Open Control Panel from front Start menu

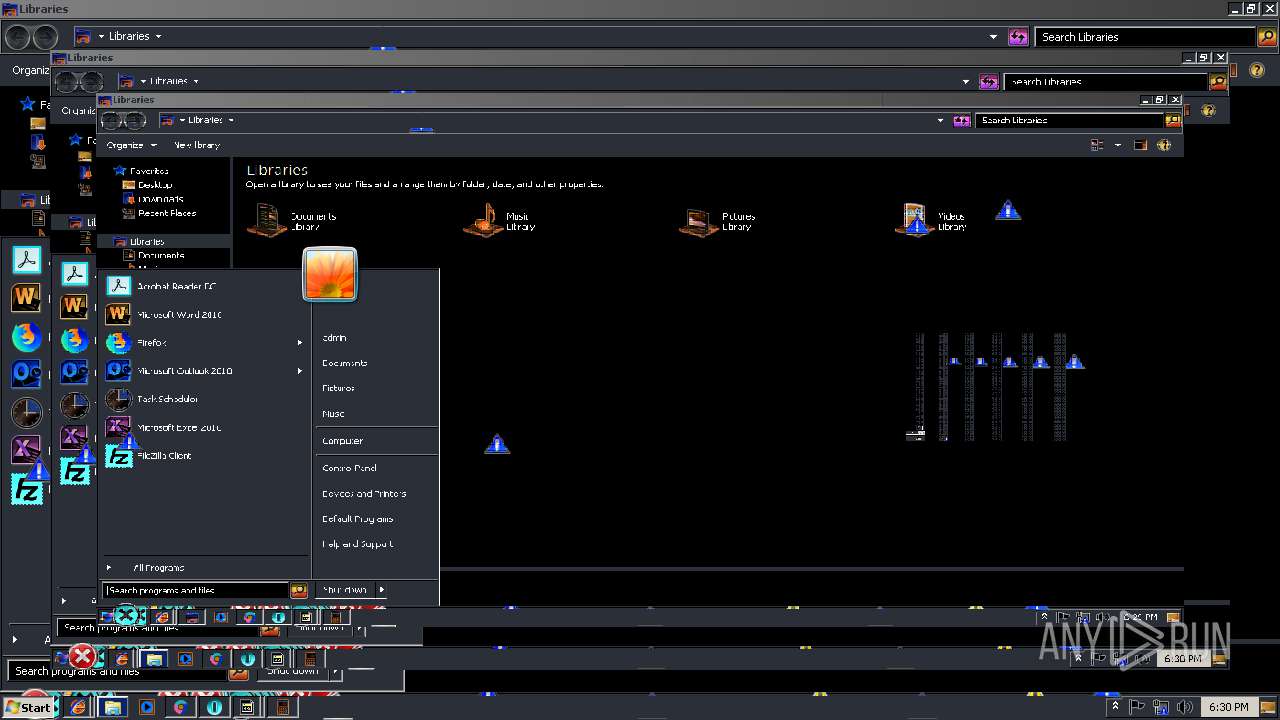pyautogui.click(x=349, y=468)
